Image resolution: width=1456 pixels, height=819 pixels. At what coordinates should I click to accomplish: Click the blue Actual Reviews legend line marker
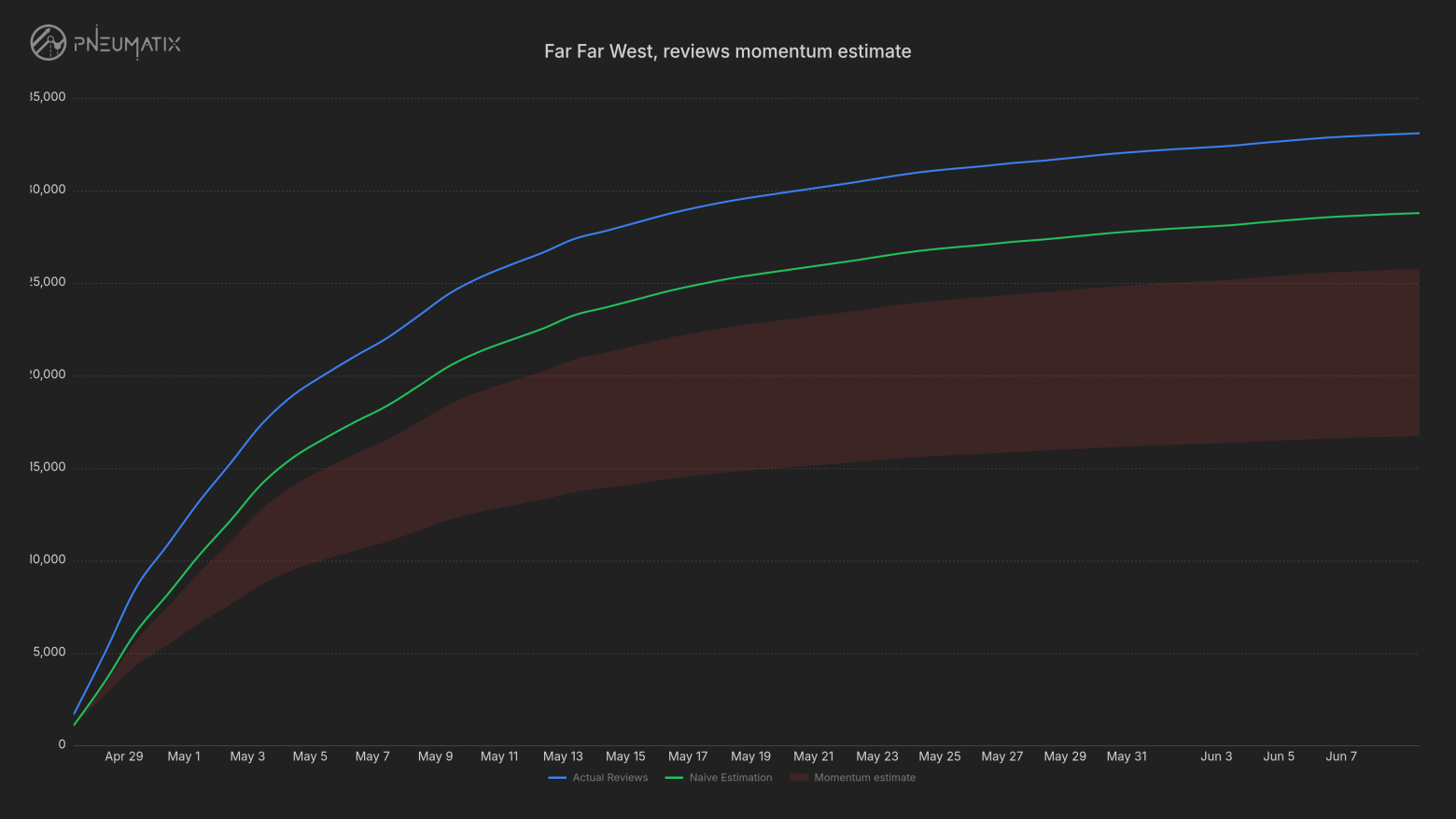coord(557,778)
